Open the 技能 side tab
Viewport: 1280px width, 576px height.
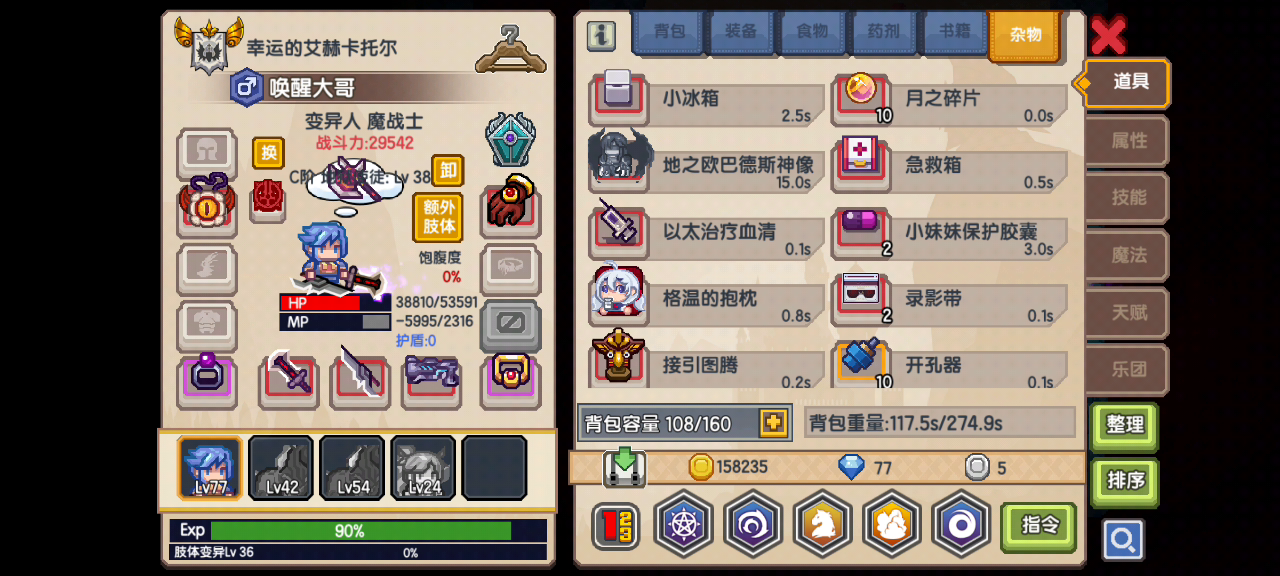click(1128, 198)
